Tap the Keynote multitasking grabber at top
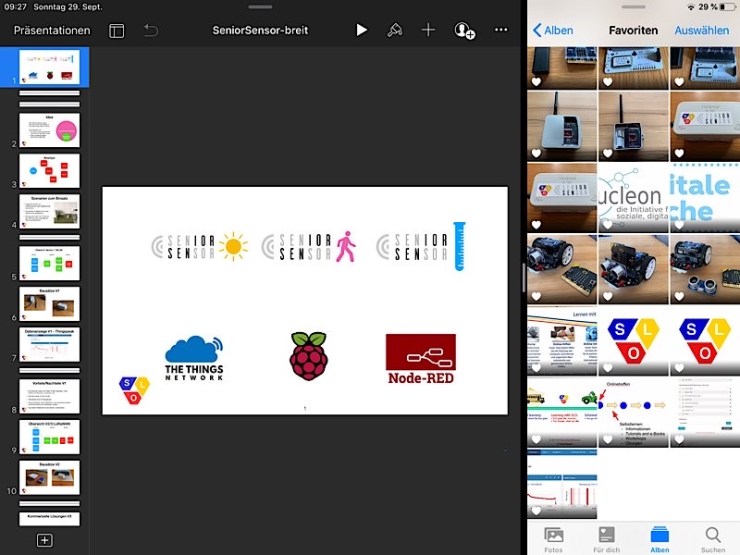Viewport: 740px width, 555px height. (x=260, y=7)
